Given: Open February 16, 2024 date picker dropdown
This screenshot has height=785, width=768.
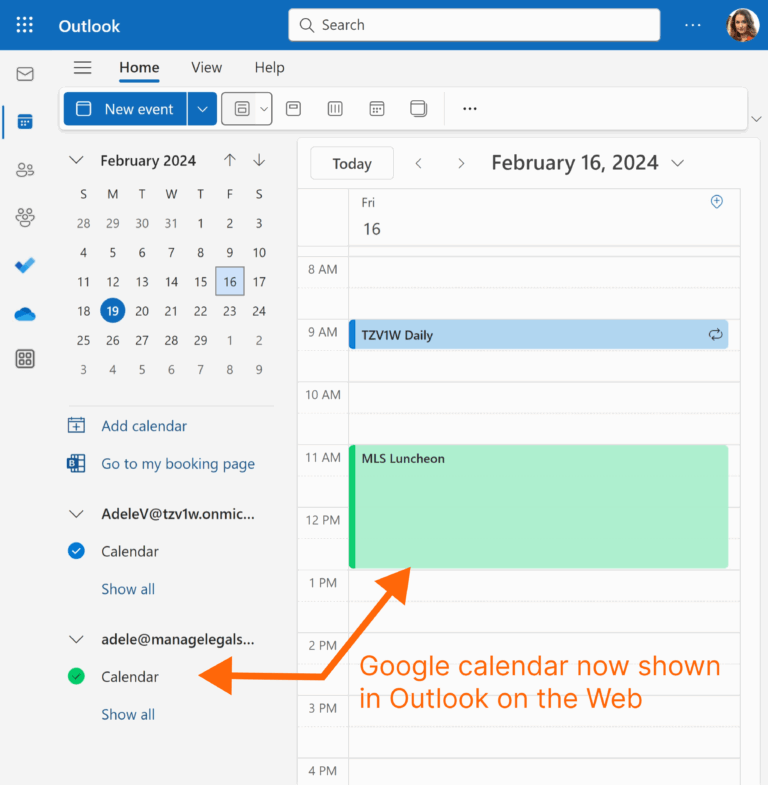Looking at the screenshot, I should click(678, 163).
